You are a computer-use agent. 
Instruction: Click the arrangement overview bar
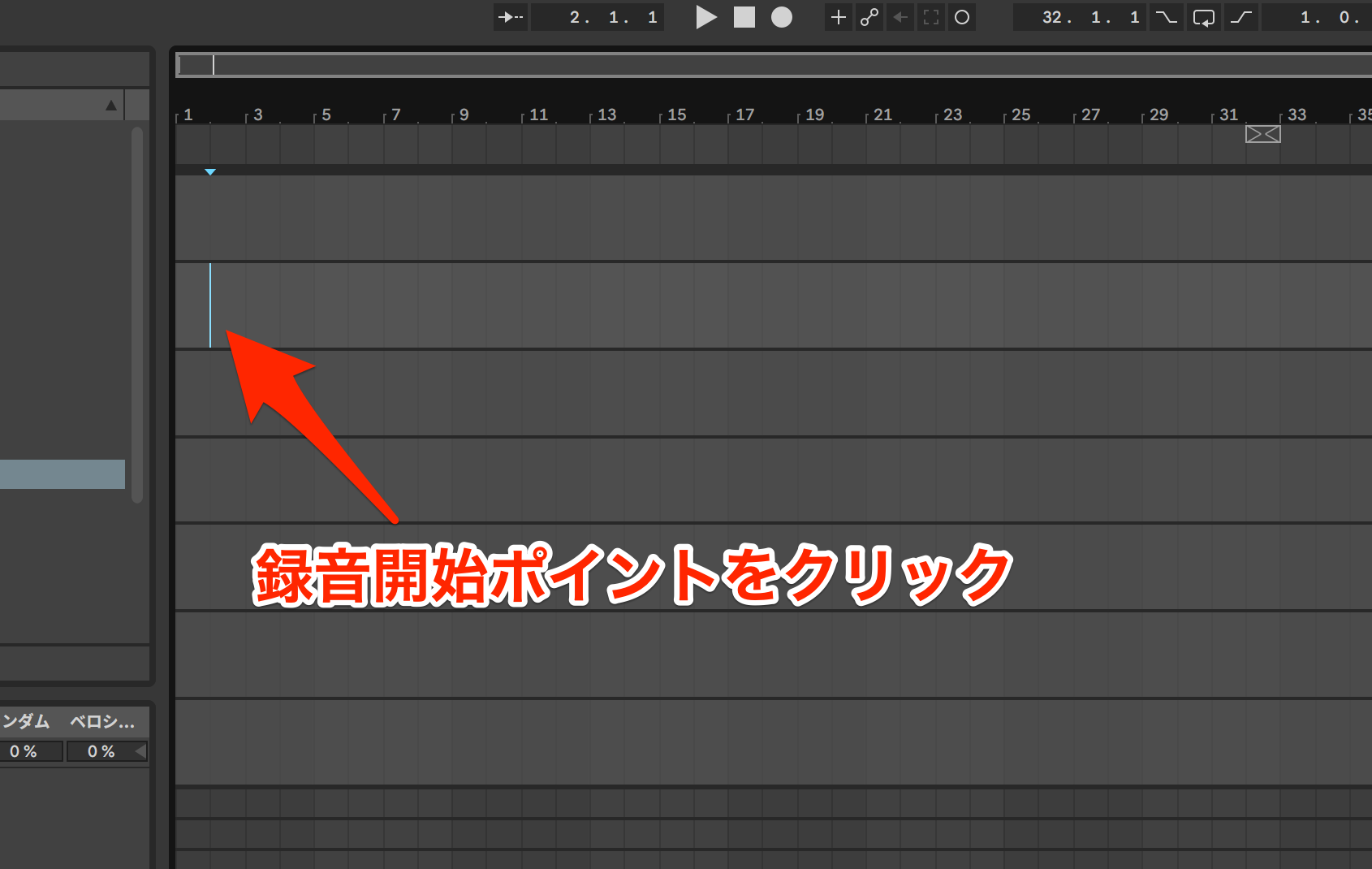click(774, 65)
